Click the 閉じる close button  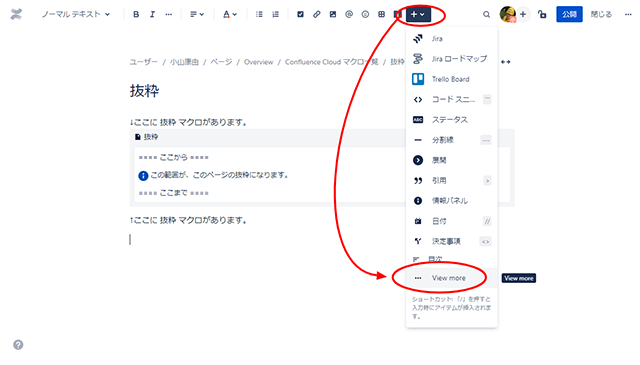coord(601,14)
